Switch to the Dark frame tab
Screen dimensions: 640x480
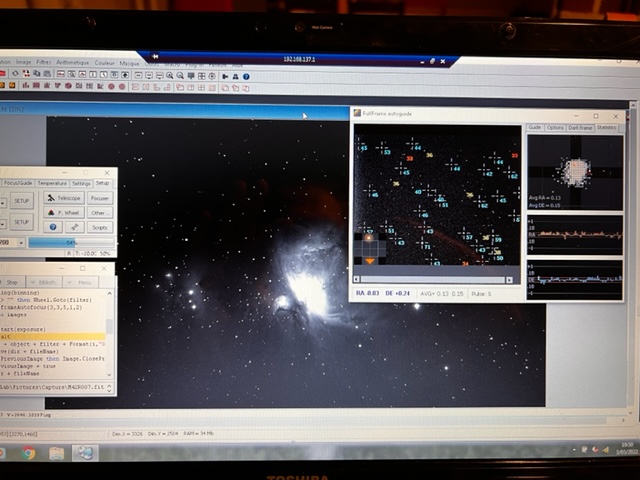point(580,128)
